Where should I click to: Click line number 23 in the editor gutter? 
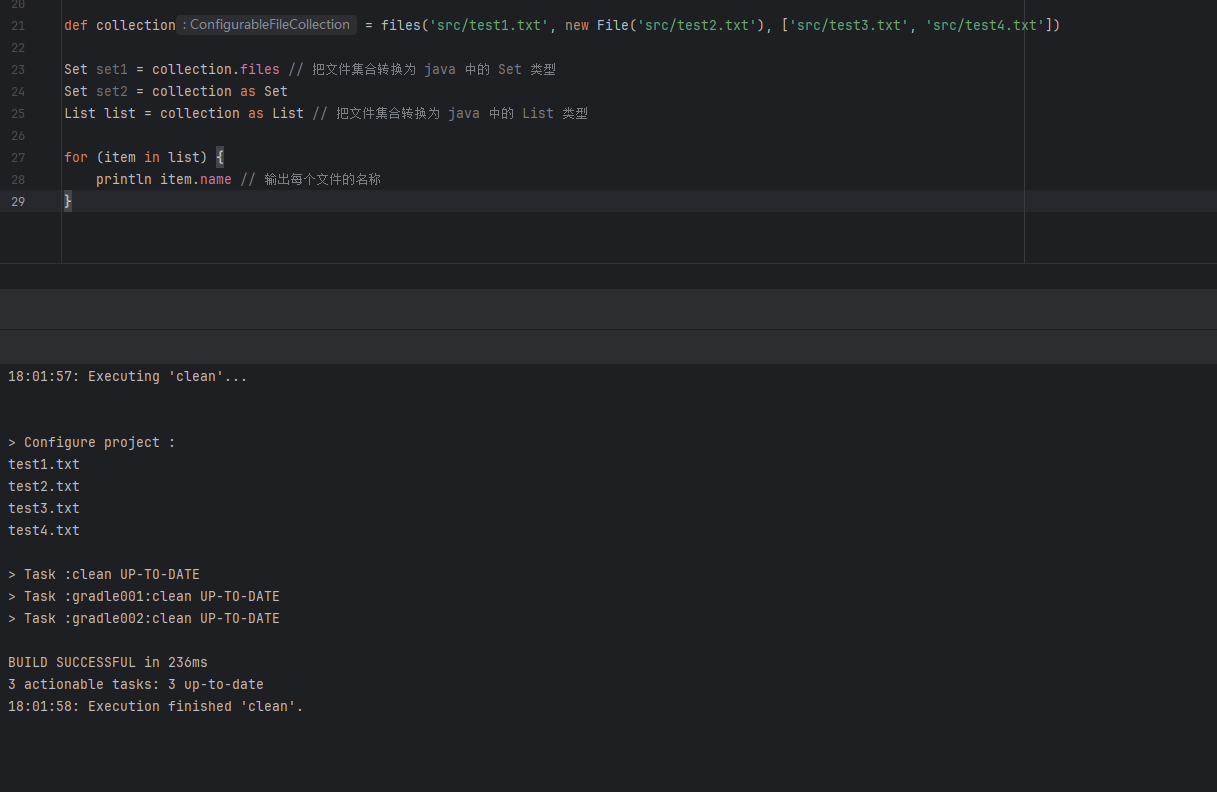[x=18, y=69]
